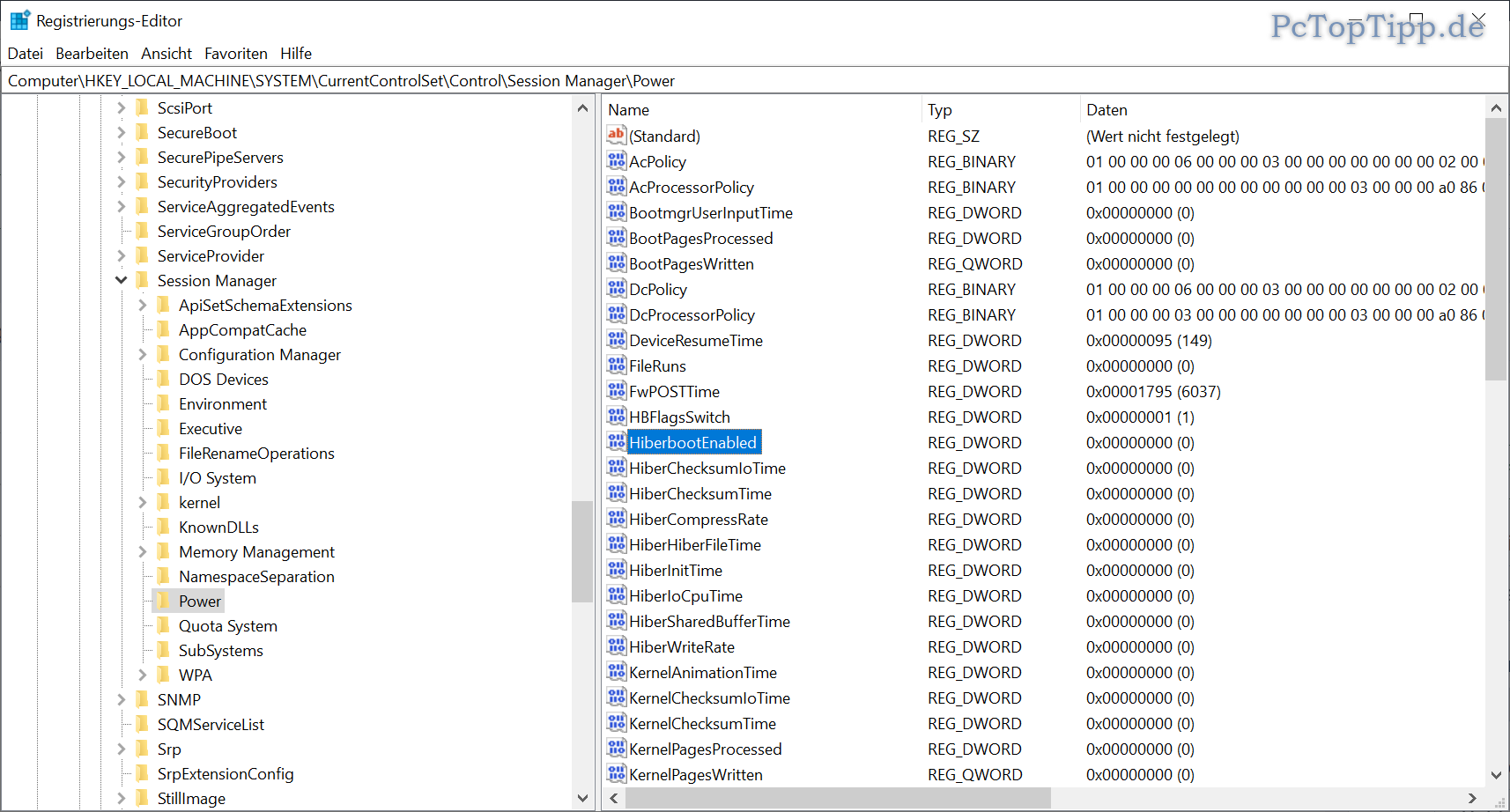Click the Session Manager folder icon

(142, 280)
